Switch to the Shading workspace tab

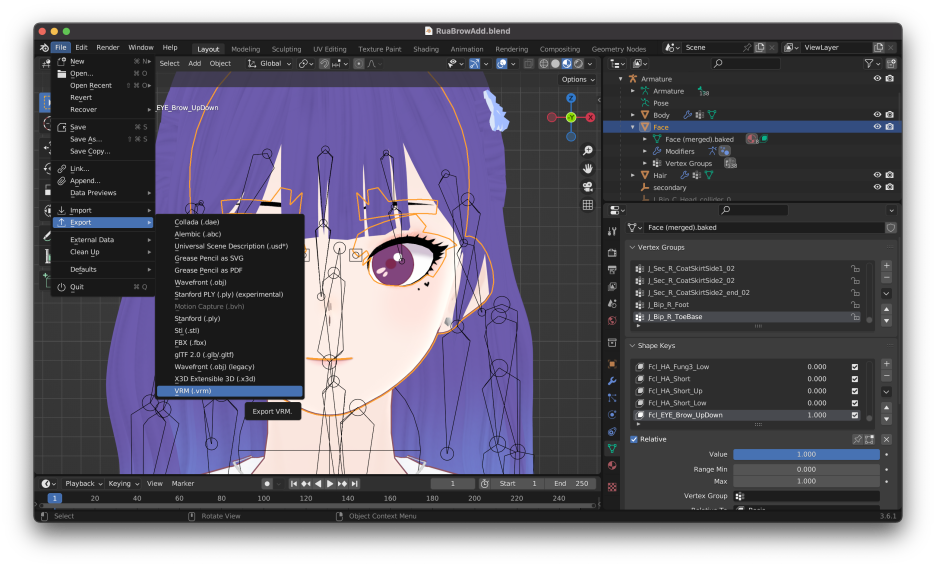coord(426,49)
